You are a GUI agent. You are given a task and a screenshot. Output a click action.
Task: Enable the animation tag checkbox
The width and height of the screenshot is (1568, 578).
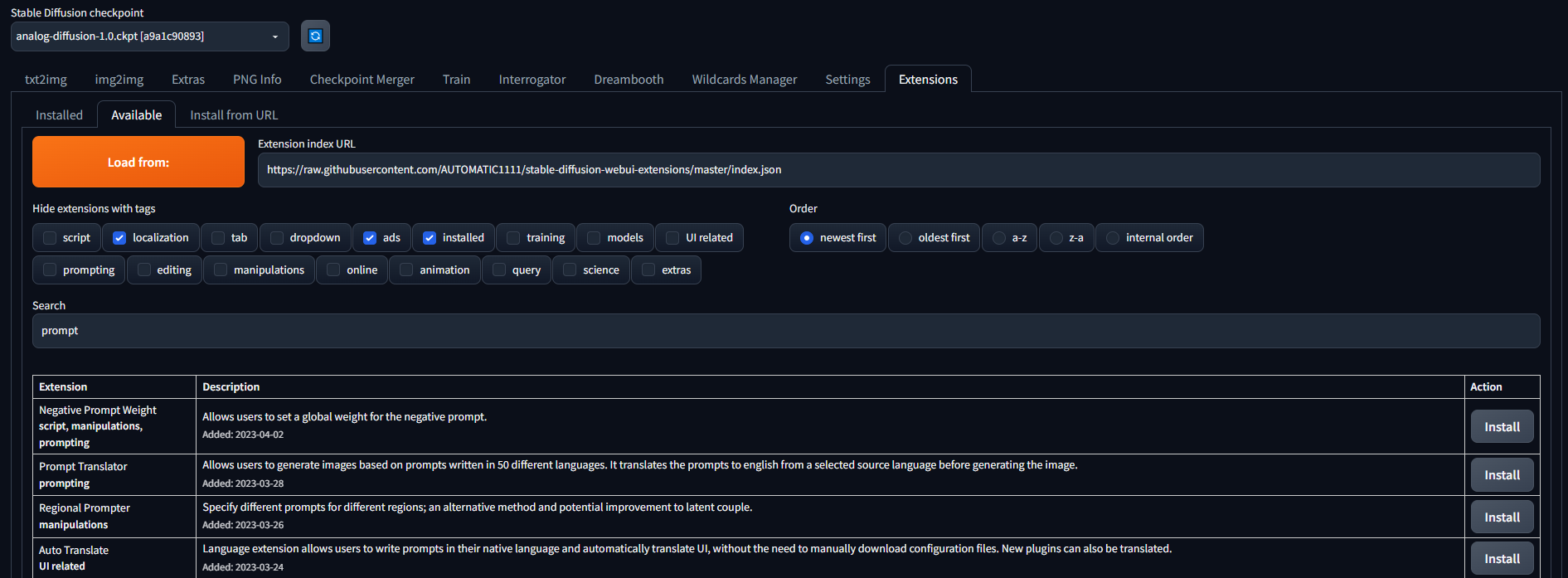(x=406, y=270)
